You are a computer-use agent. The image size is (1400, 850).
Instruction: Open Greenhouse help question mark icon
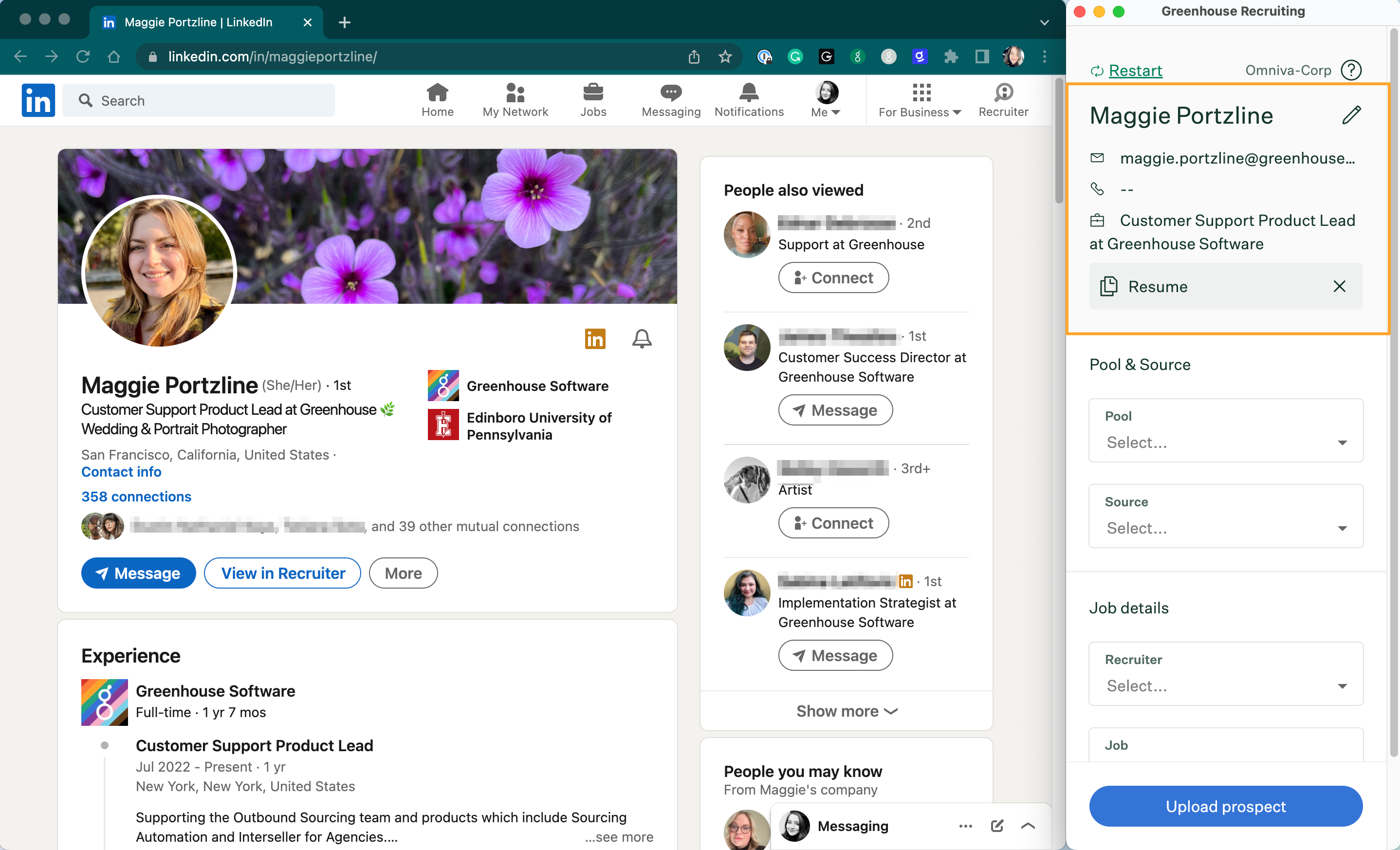tap(1350, 71)
